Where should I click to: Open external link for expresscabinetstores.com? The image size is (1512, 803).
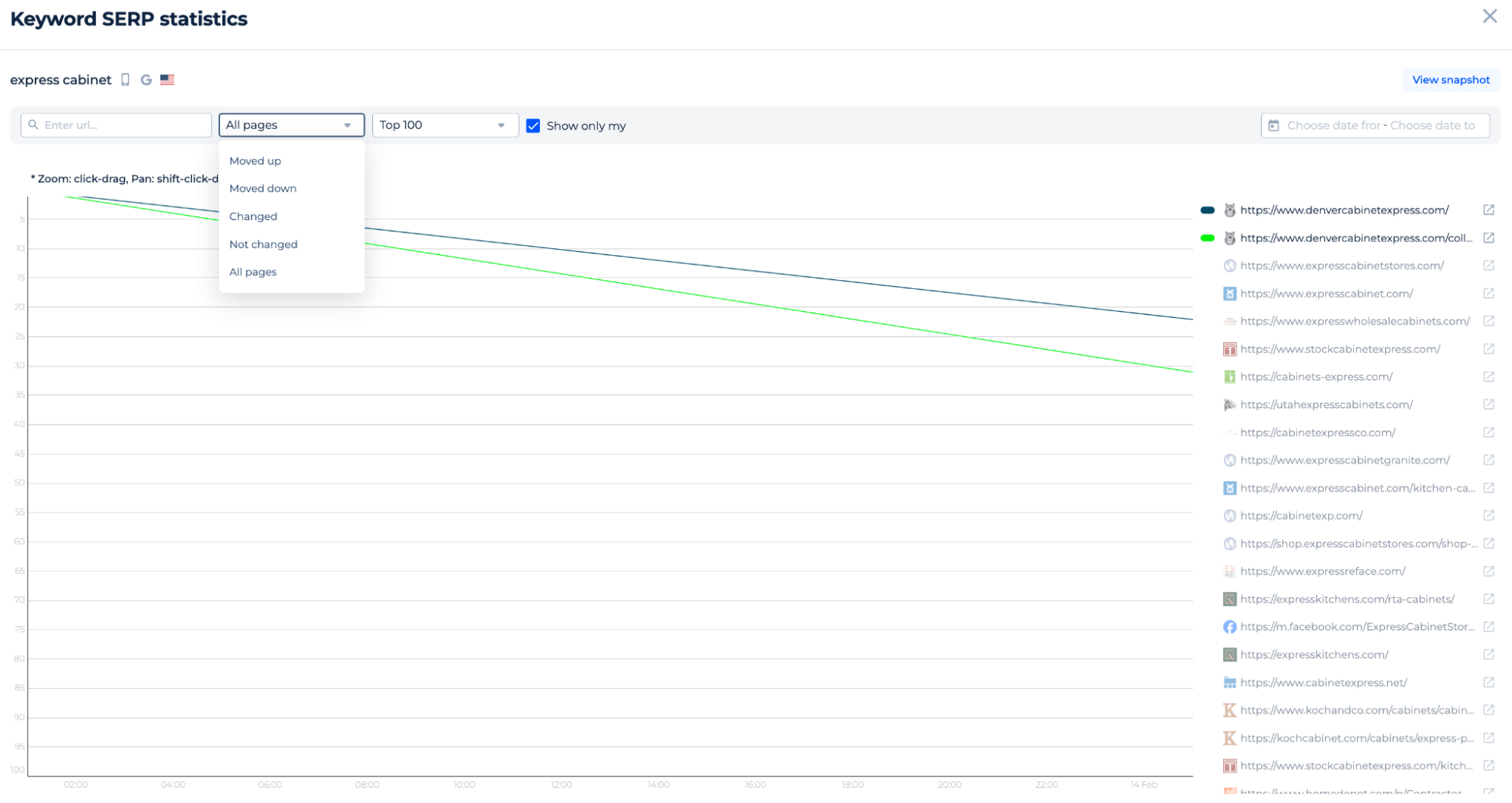1488,266
